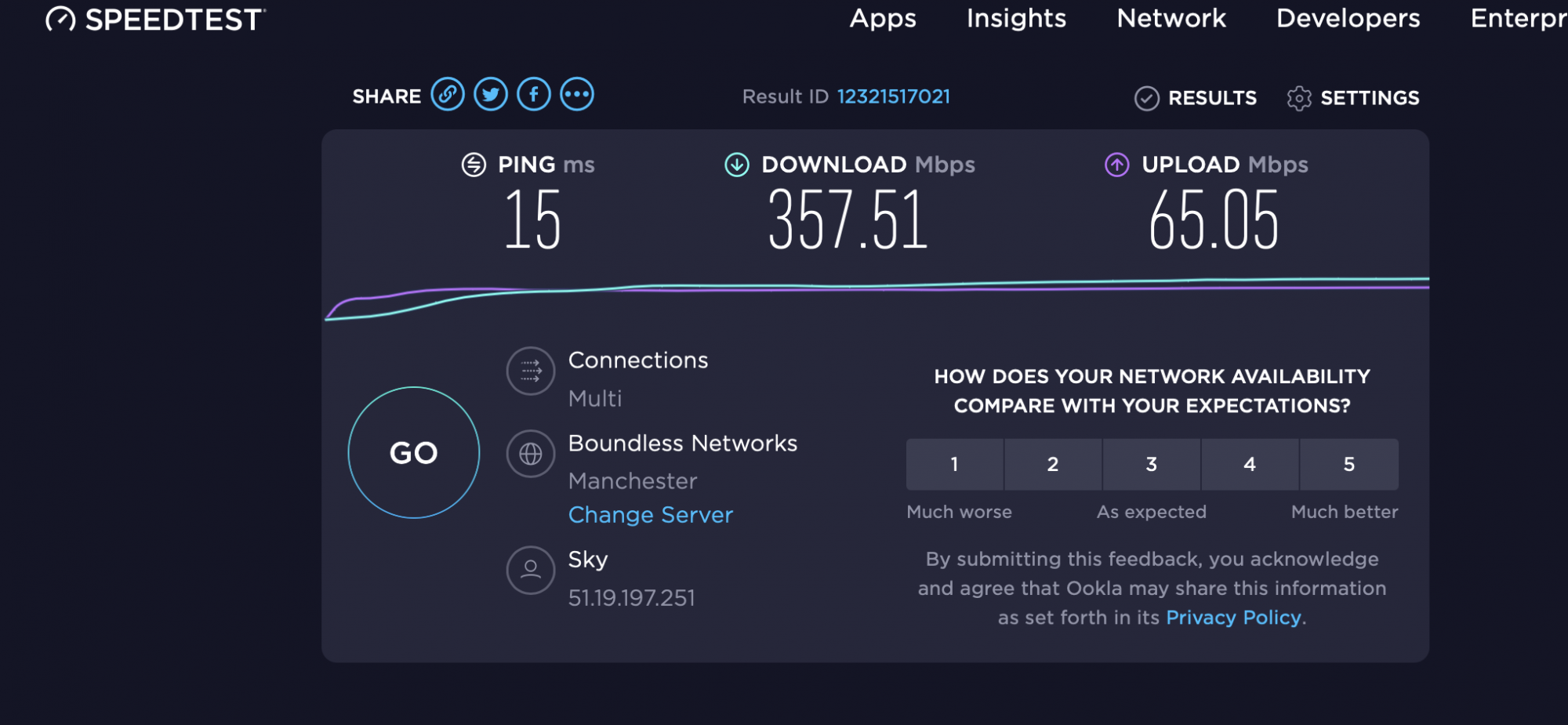The width and height of the screenshot is (1568, 725).
Task: Click the Multi connections label
Action: point(595,399)
